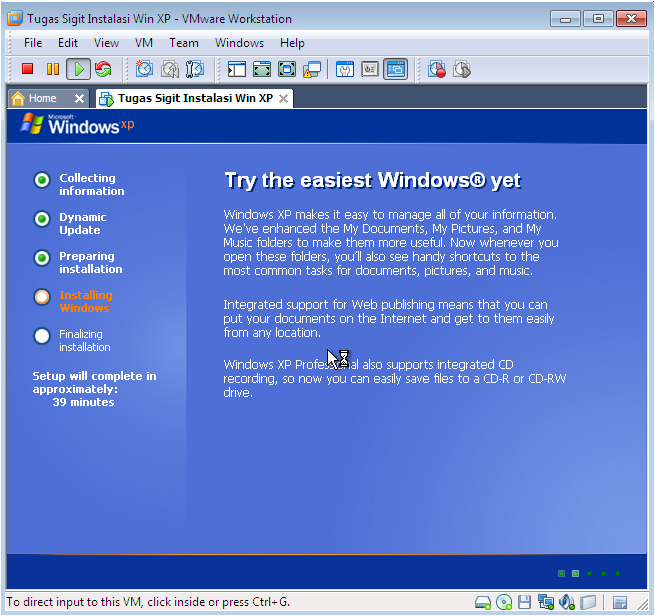
Task: Click the network adapter status icon
Action: [546, 602]
